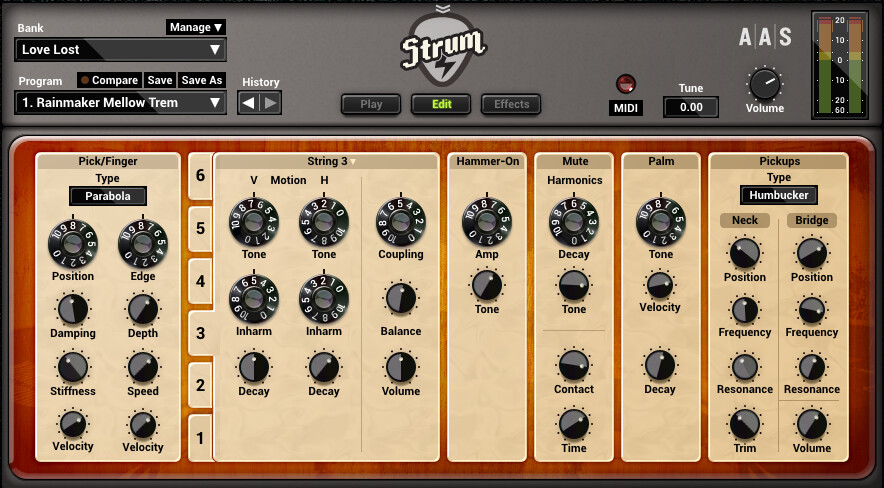Switch to the Effects view
The height and width of the screenshot is (488, 884).
click(x=511, y=104)
